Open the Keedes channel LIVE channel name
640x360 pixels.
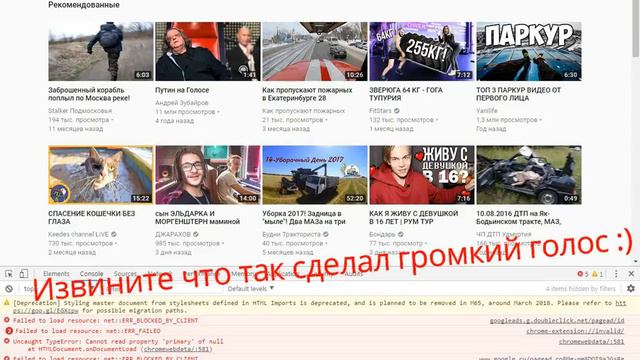[x=78, y=234]
